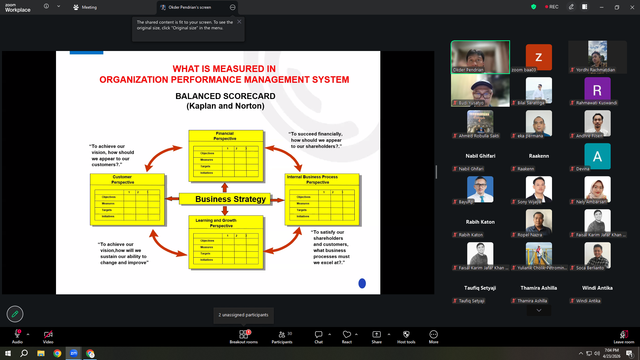Image resolution: width=640 pixels, height=360 pixels.
Task: Select eka permana's profile picture tile
Action: click(x=539, y=123)
